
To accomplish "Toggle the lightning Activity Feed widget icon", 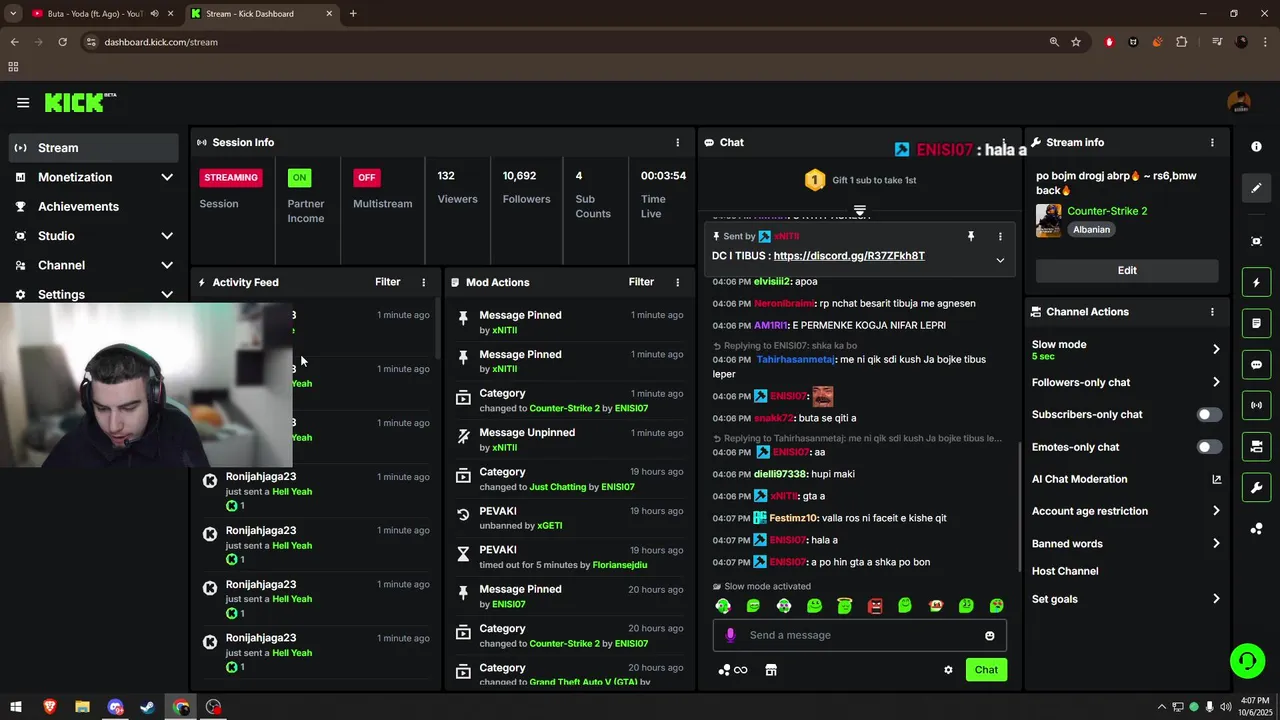I will tap(1256, 283).
